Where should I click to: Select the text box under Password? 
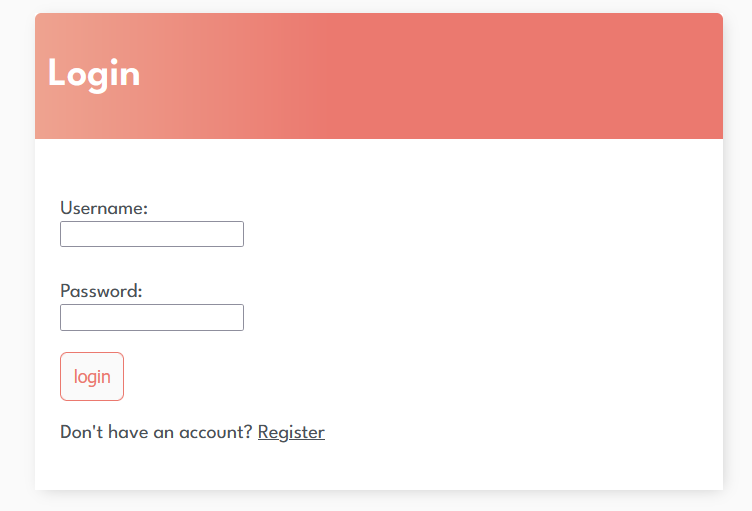click(x=152, y=318)
